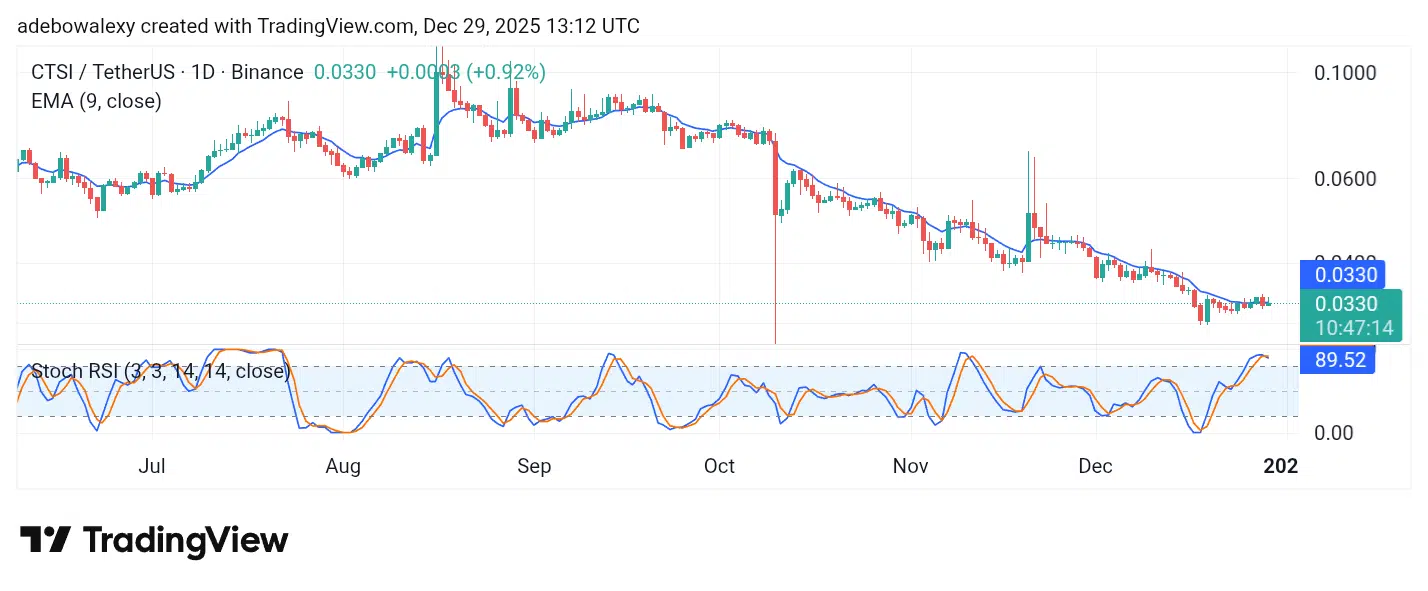Click the TradingView wordmark text
Image resolution: width=1428 pixels, height=591 pixels.
[185, 541]
